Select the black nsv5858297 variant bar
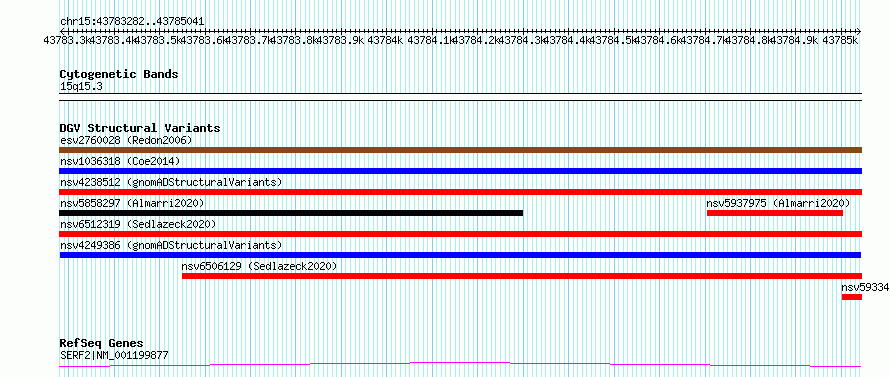 (x=291, y=213)
